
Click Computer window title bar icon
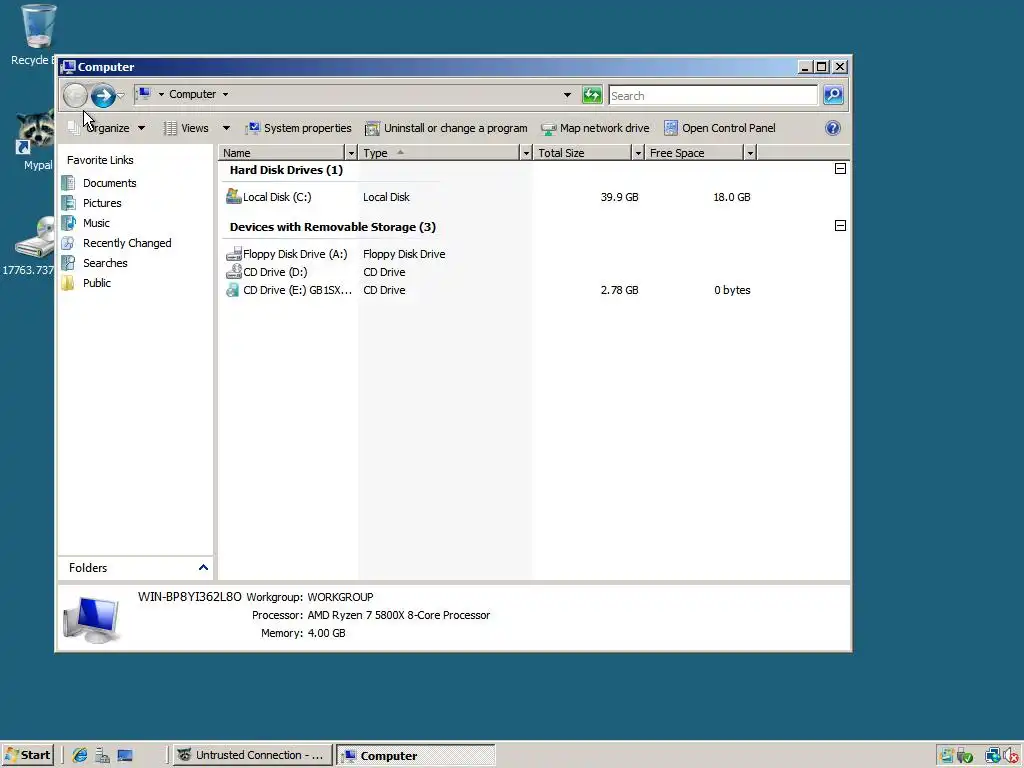pos(69,67)
